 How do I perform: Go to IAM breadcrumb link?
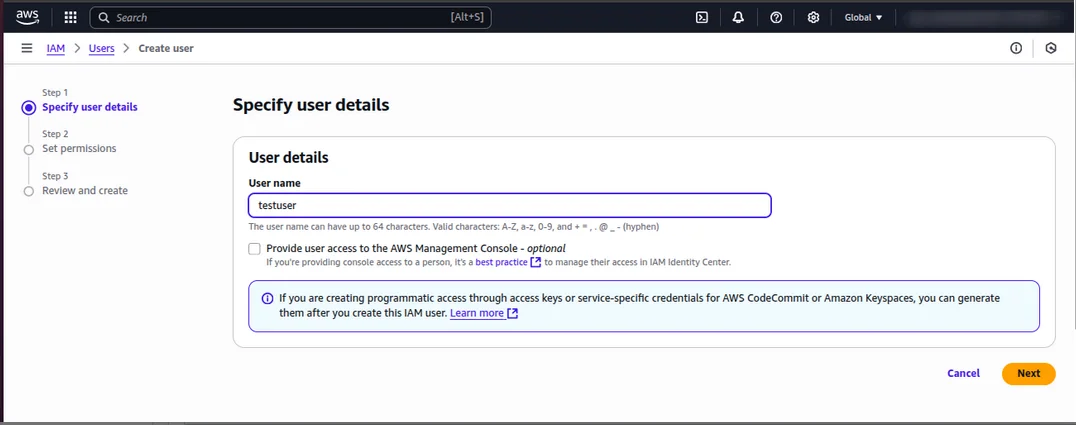tap(56, 48)
